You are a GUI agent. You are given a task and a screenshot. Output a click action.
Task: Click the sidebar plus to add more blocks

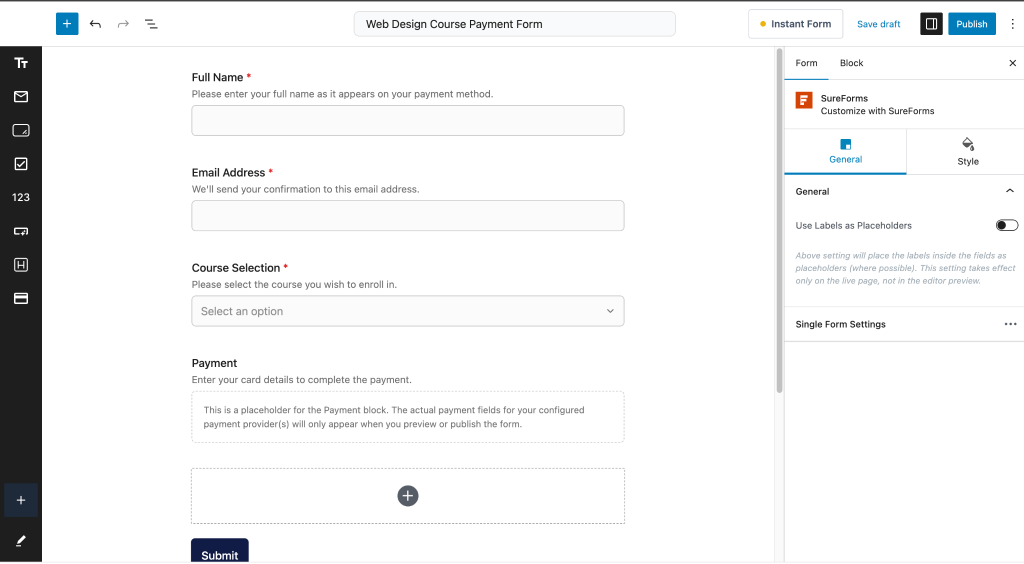[21, 500]
